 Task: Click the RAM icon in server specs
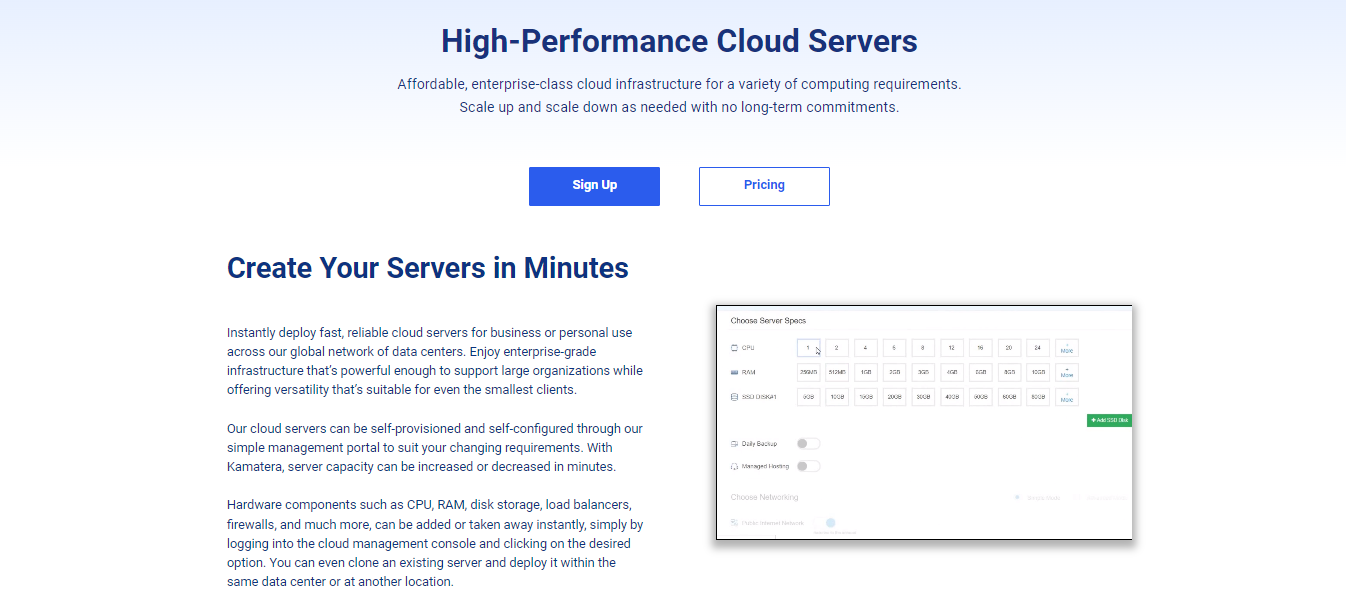[x=734, y=372]
